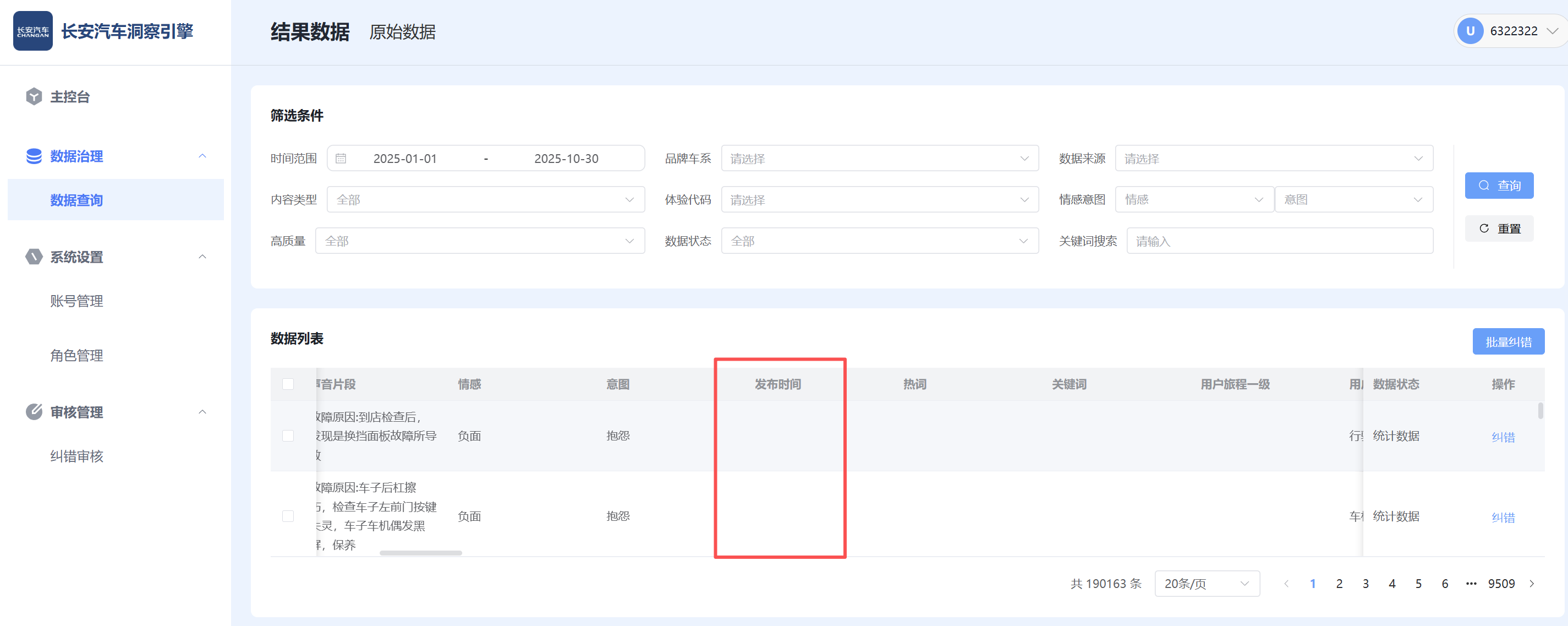The width and height of the screenshot is (1568, 626).
Task: Check the first data row checkbox
Action: coord(288,436)
